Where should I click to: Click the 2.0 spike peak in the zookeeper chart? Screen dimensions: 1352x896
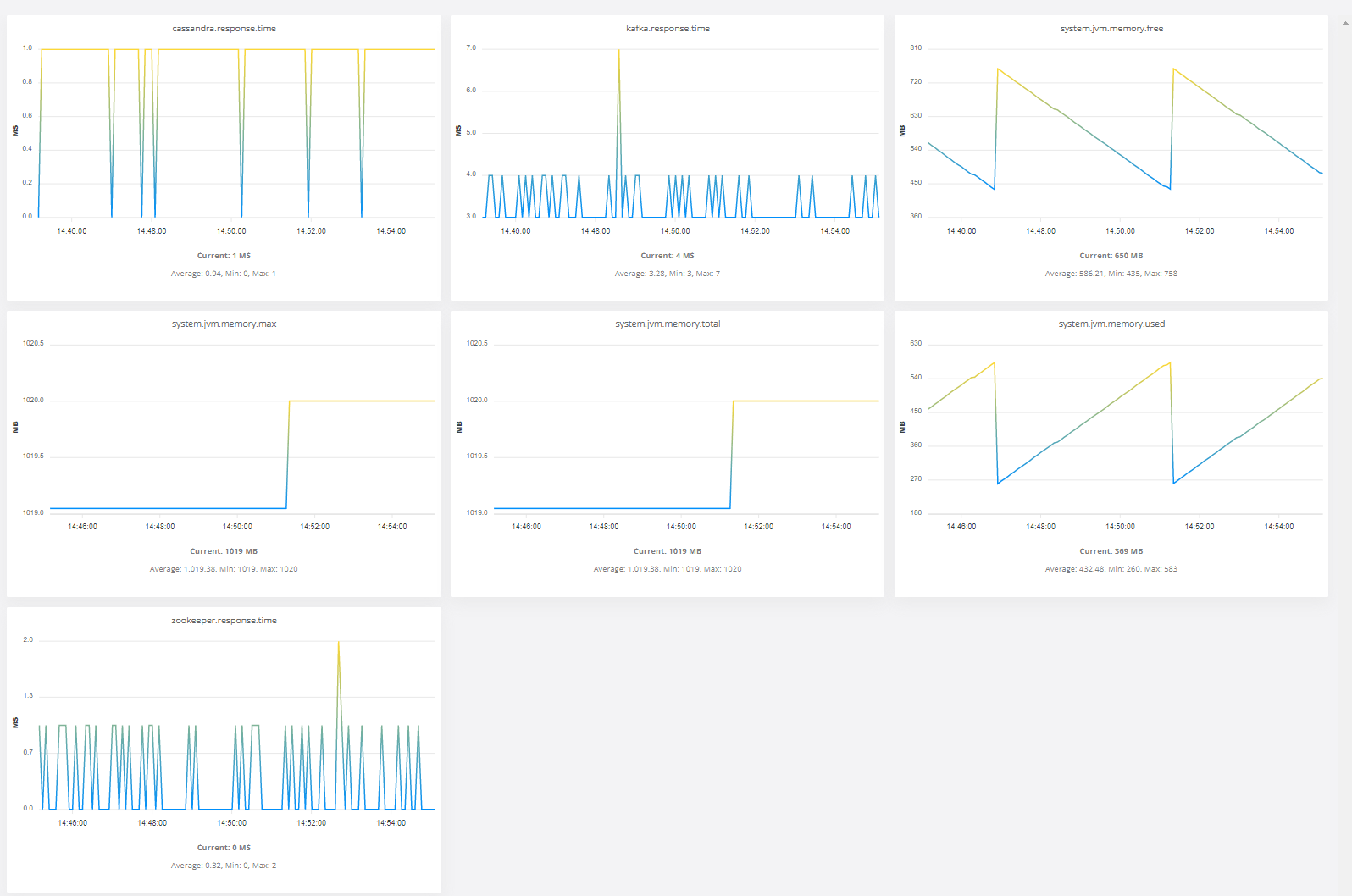pos(339,643)
